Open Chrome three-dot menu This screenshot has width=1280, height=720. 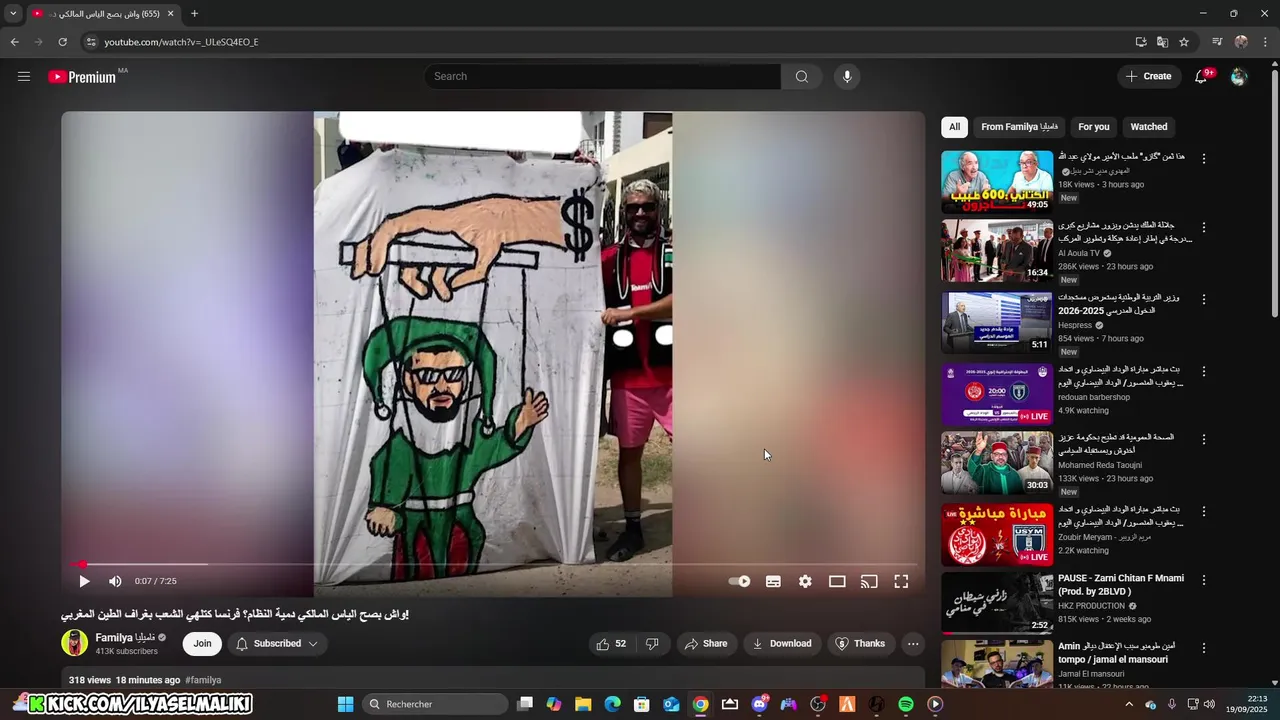[1266, 42]
